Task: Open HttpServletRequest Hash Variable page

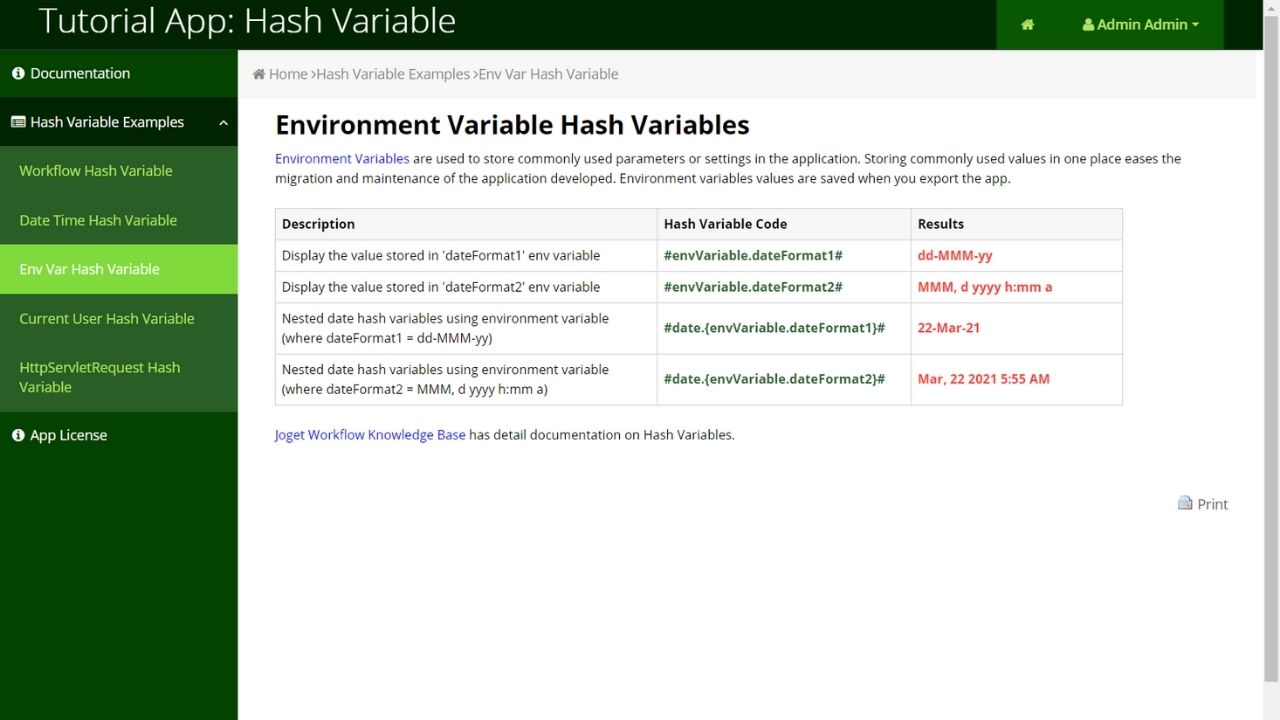Action: tap(100, 377)
